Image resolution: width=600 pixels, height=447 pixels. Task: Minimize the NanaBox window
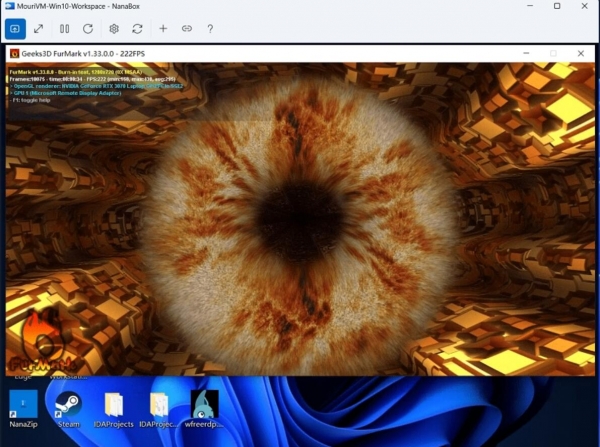(x=530, y=6)
